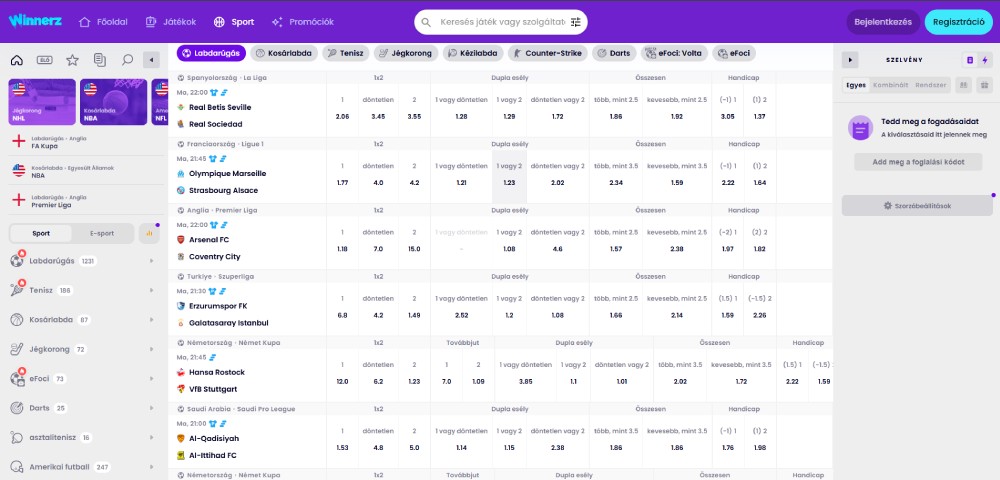This screenshot has height=480, width=1000.
Task: Open the Real Betis Seville match
Action: 220,107
